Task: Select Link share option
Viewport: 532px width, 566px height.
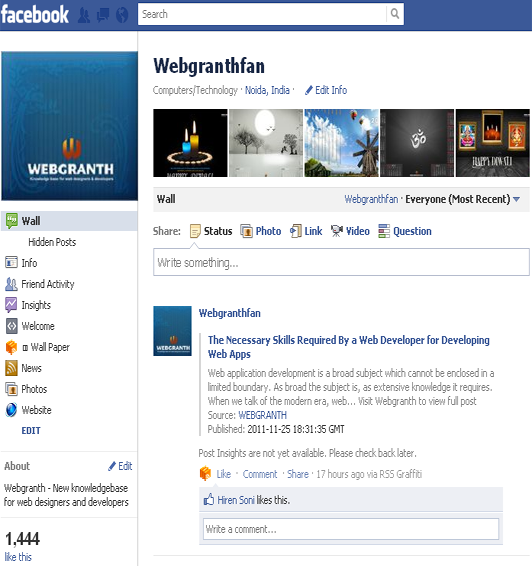Action: [313, 231]
